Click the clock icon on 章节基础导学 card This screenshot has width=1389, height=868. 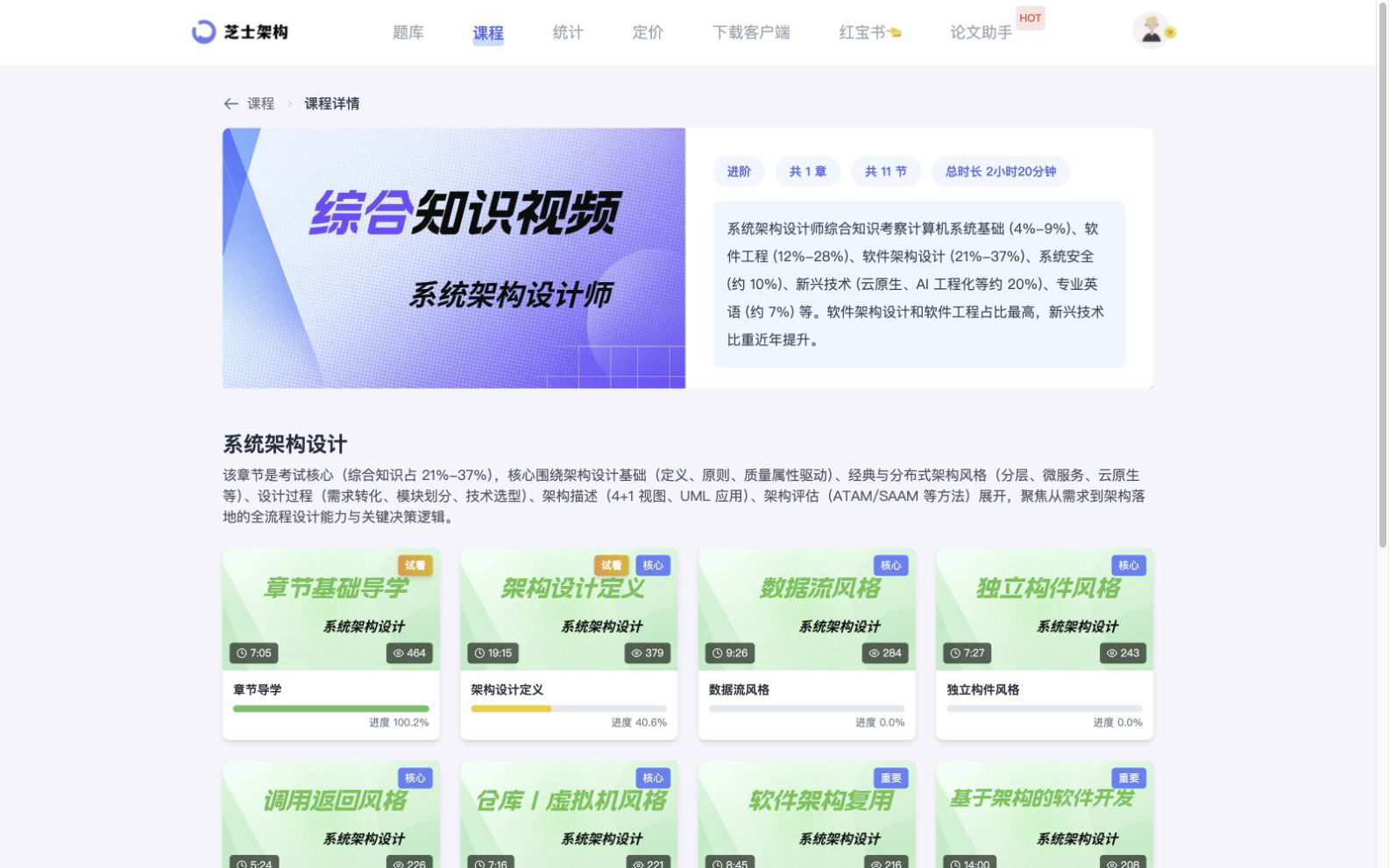(x=241, y=653)
